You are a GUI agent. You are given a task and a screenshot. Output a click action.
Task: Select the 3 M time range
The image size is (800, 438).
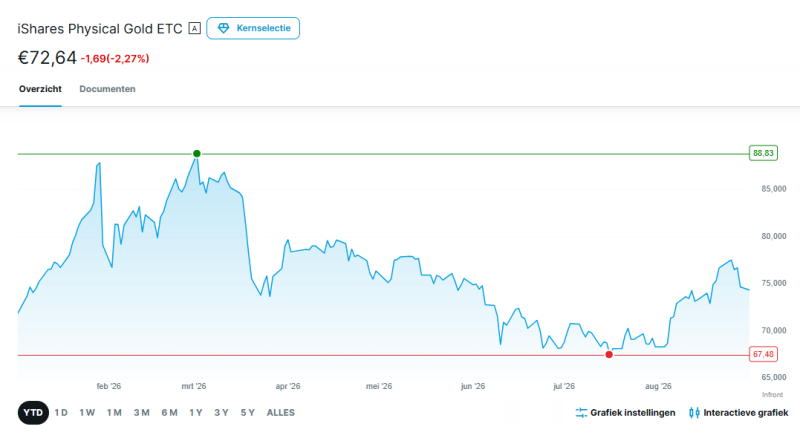click(141, 412)
